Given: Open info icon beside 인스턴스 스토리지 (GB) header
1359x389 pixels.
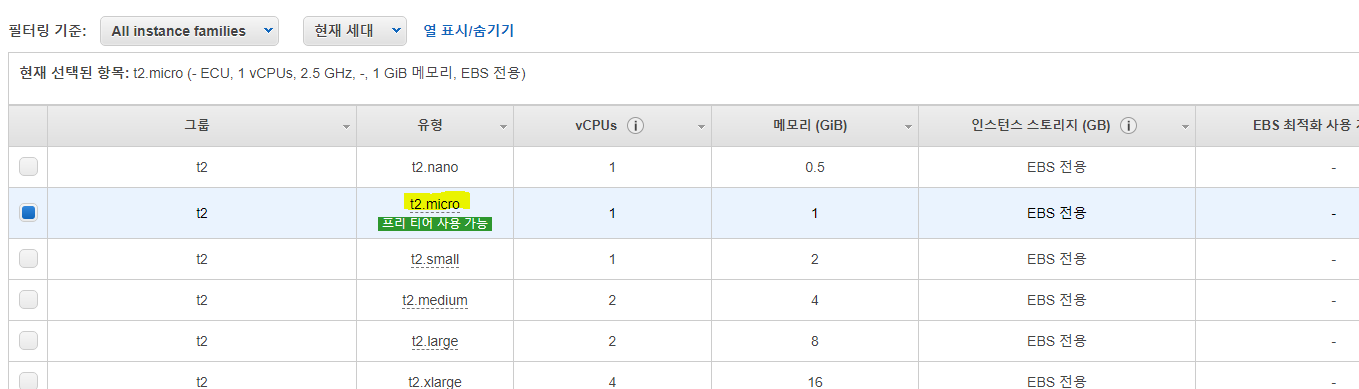Looking at the screenshot, I should 1129,126.
